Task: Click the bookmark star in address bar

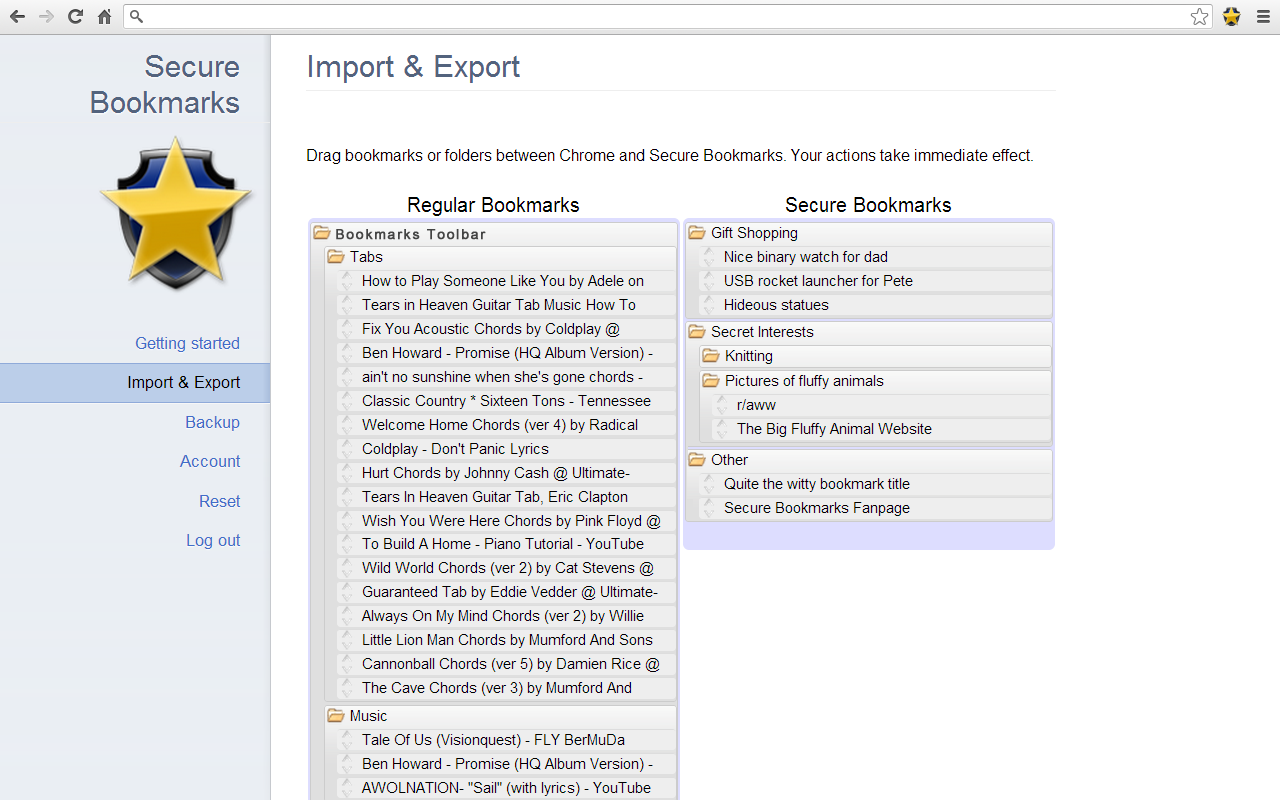Action: point(1199,16)
